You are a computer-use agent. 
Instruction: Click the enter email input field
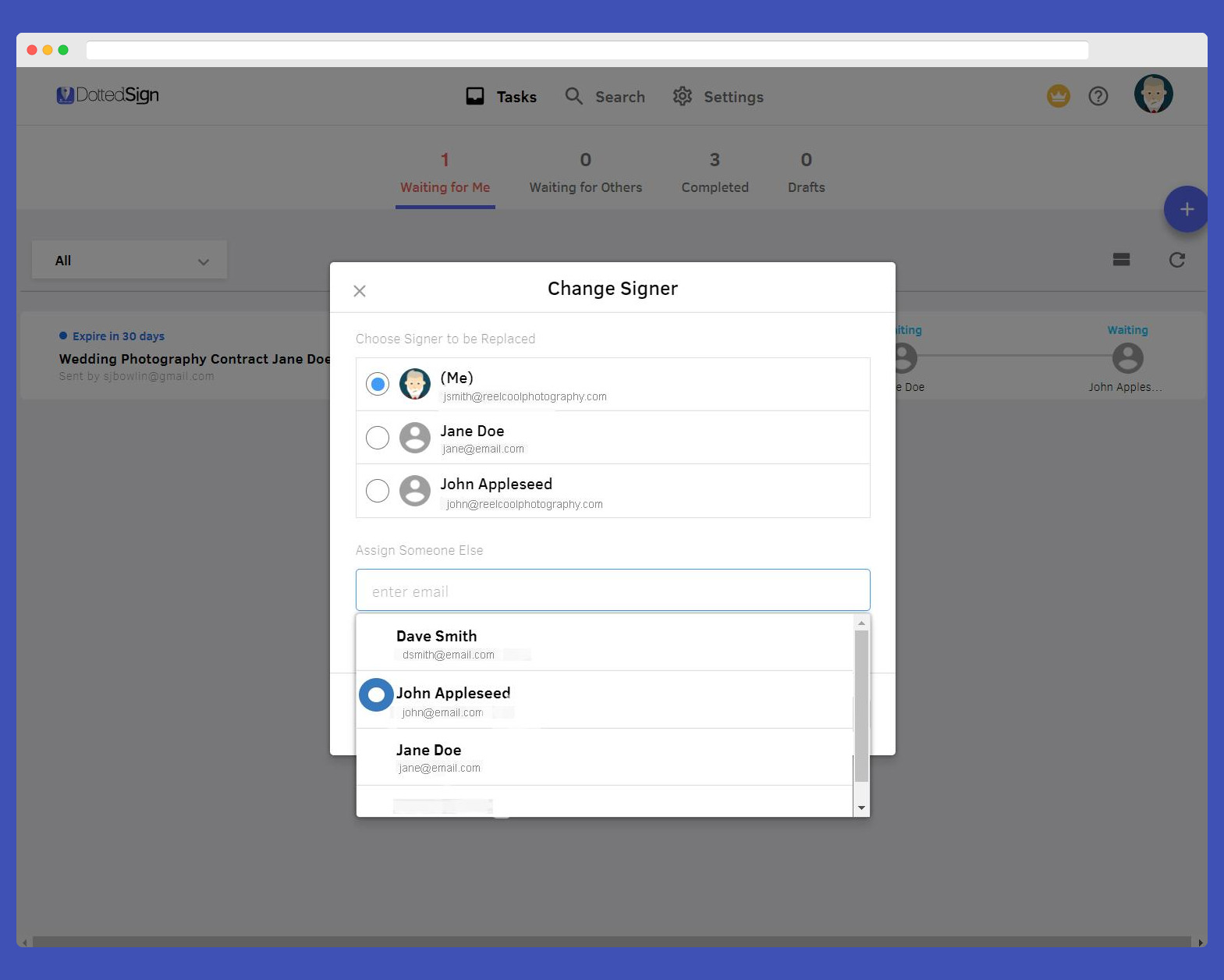coord(612,591)
